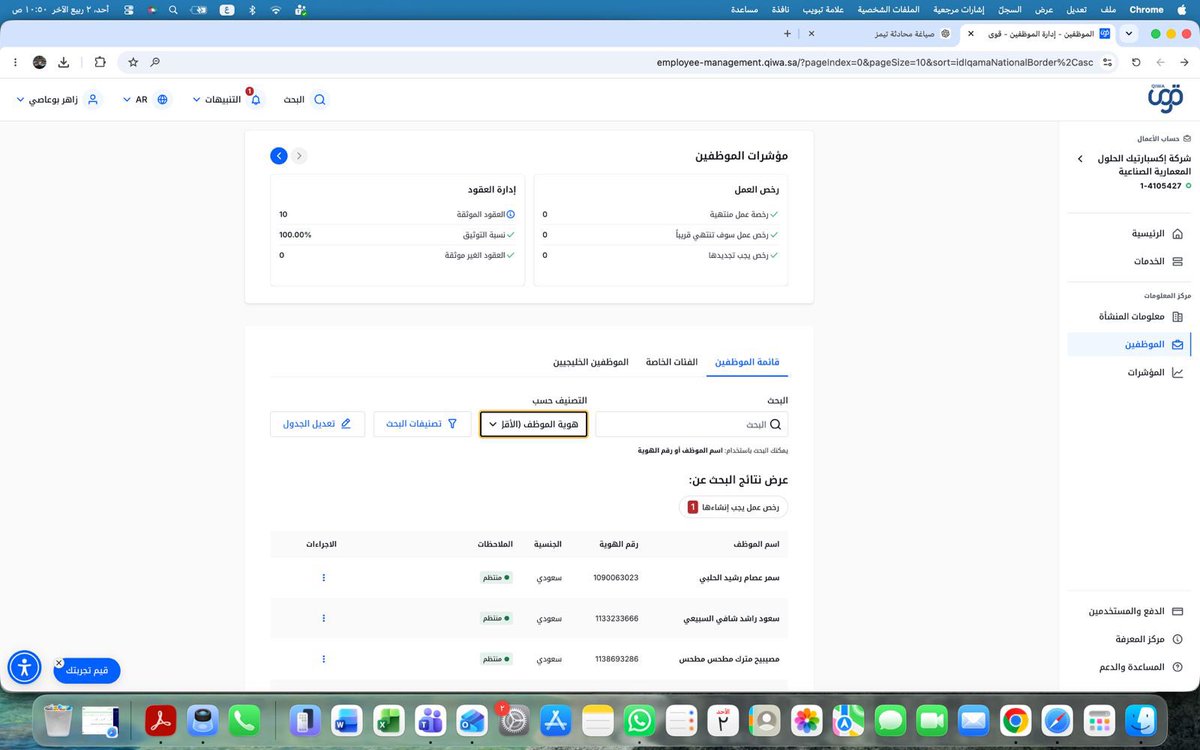Open WhatsApp from the Dock
This screenshot has width=1200, height=750.
(x=638, y=720)
